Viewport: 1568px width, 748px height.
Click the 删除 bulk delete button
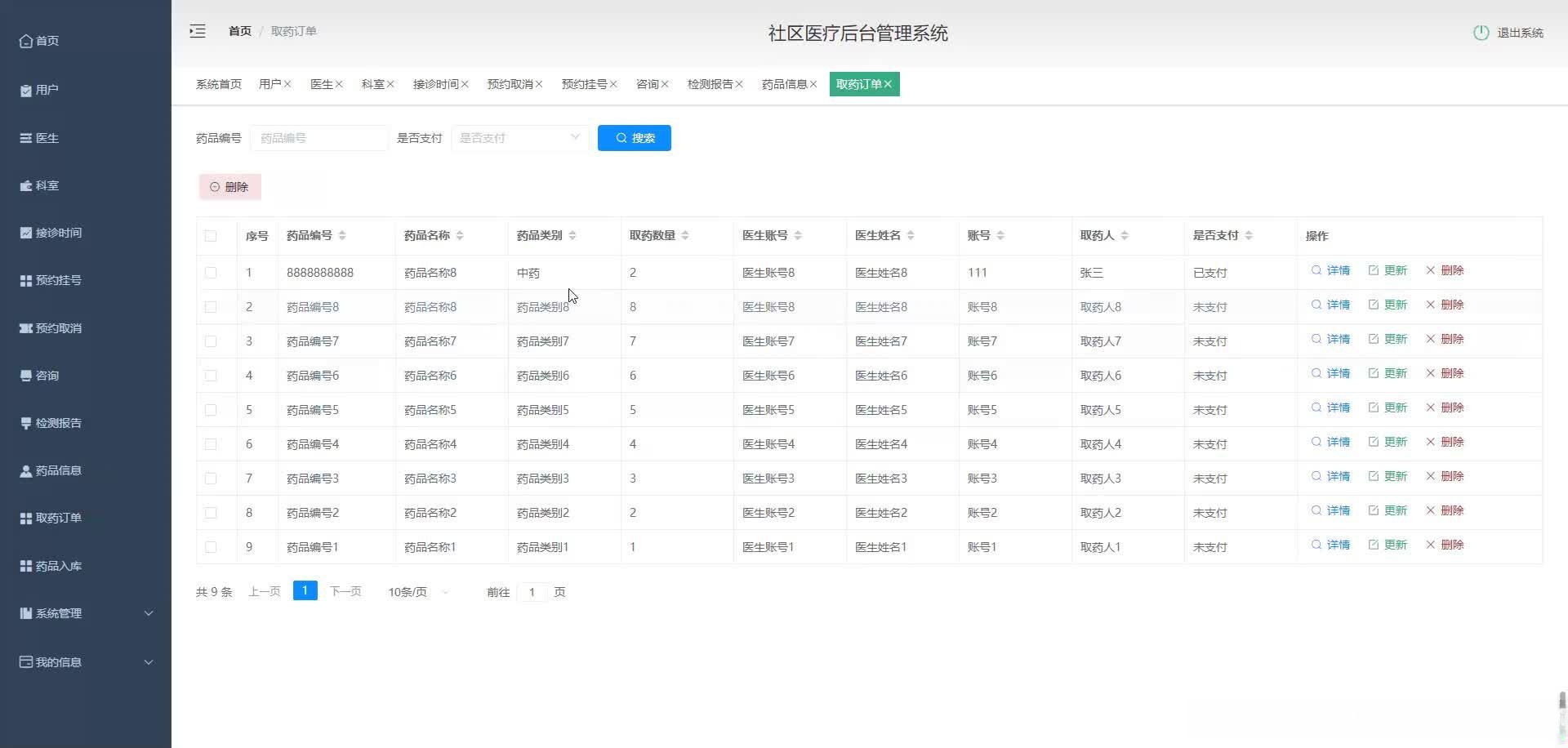point(229,186)
